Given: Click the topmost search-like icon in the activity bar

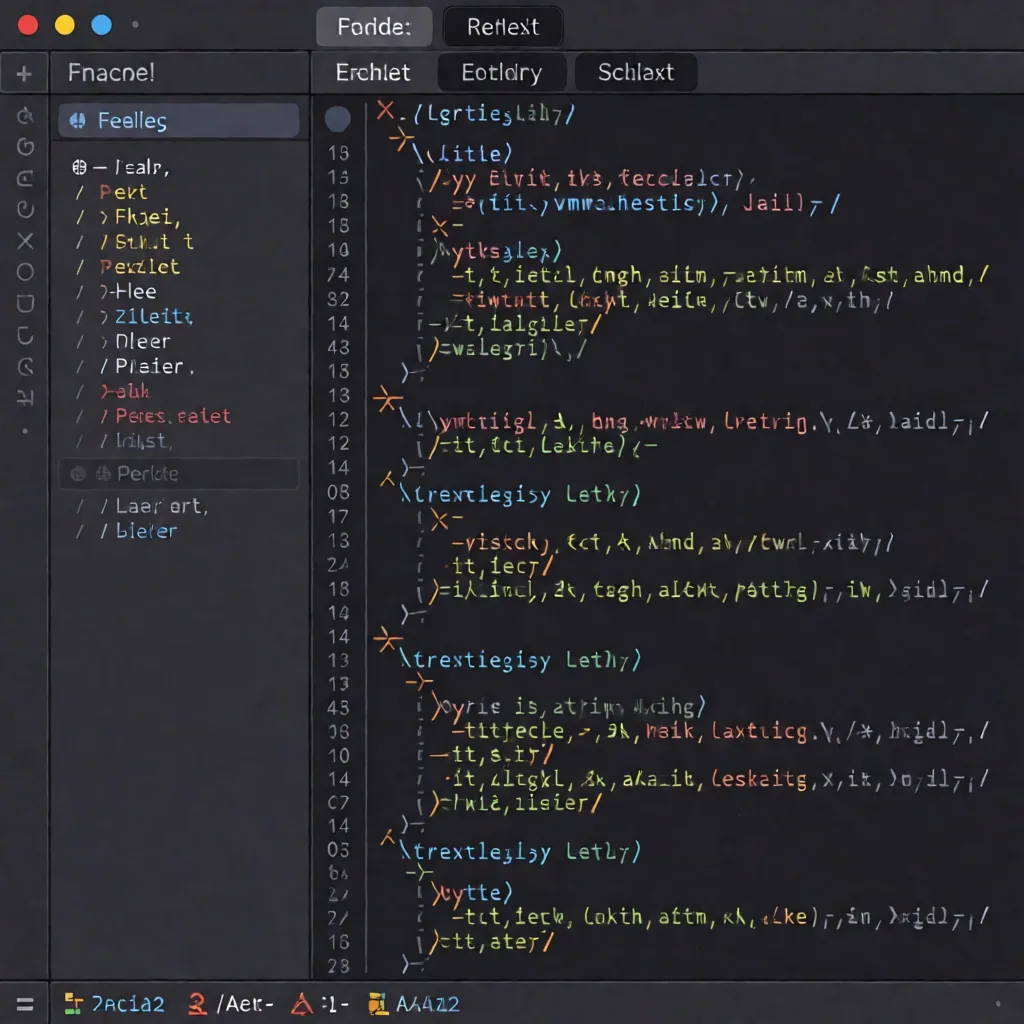Looking at the screenshot, I should pos(25,116).
